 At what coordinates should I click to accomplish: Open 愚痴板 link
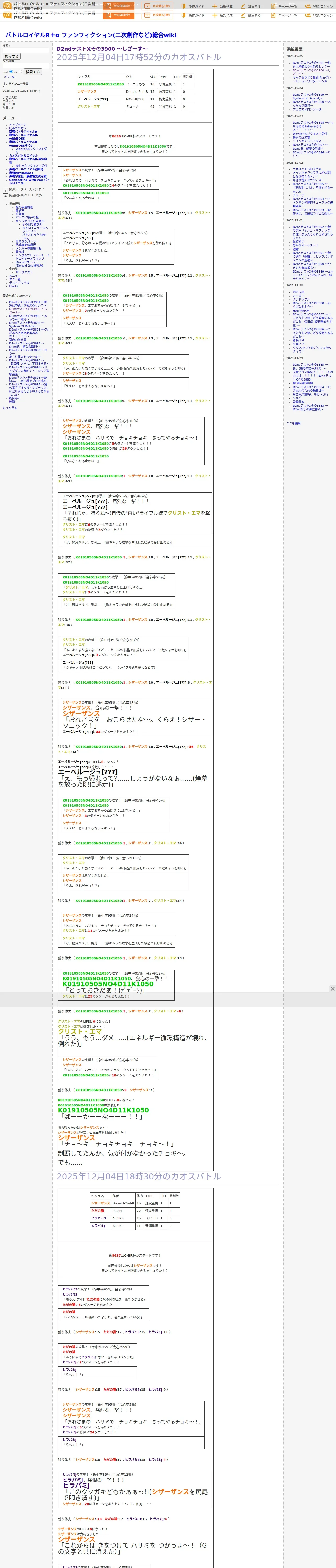click(20, 252)
